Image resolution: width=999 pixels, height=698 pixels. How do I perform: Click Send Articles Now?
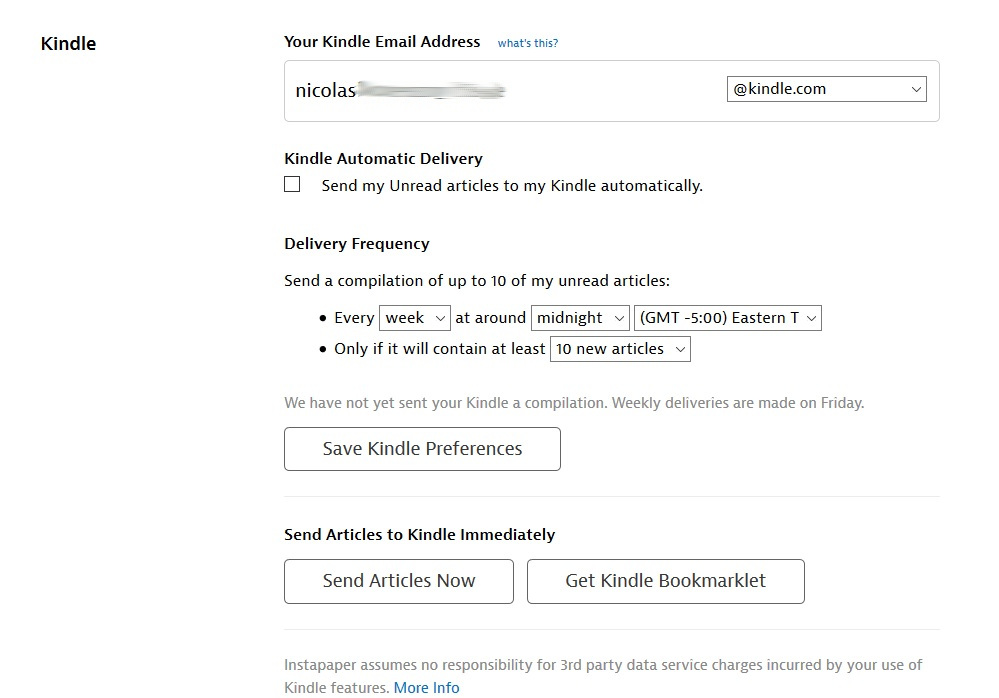(x=398, y=581)
